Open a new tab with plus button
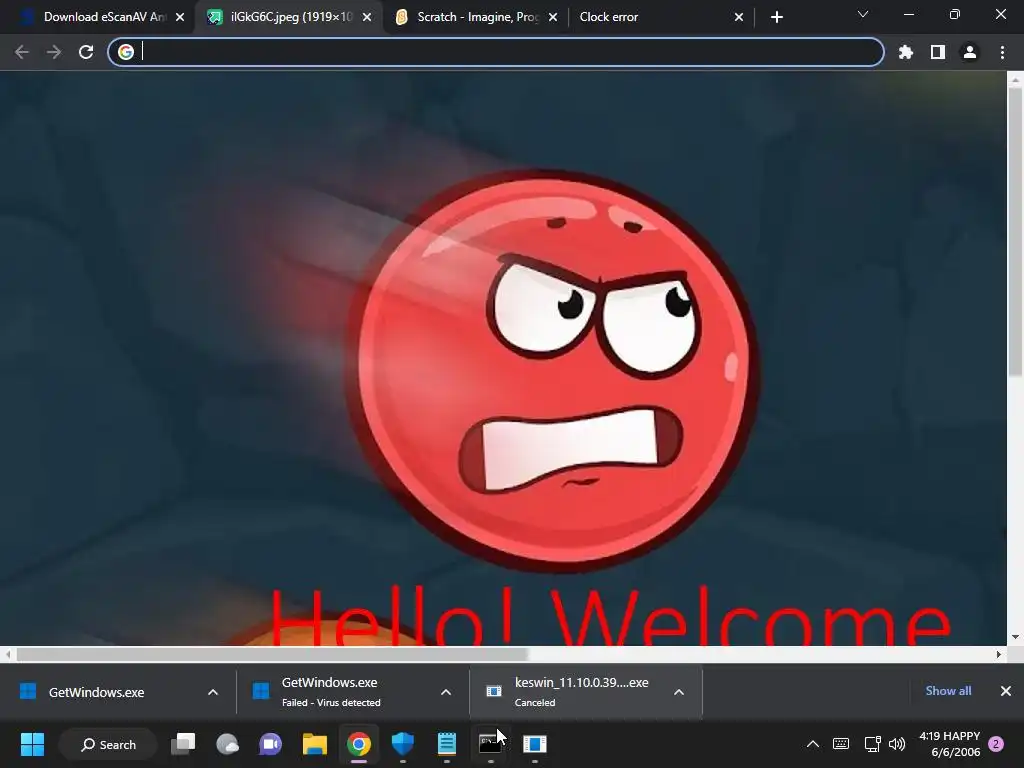Screen dimensions: 1024x768 (x=776, y=18)
